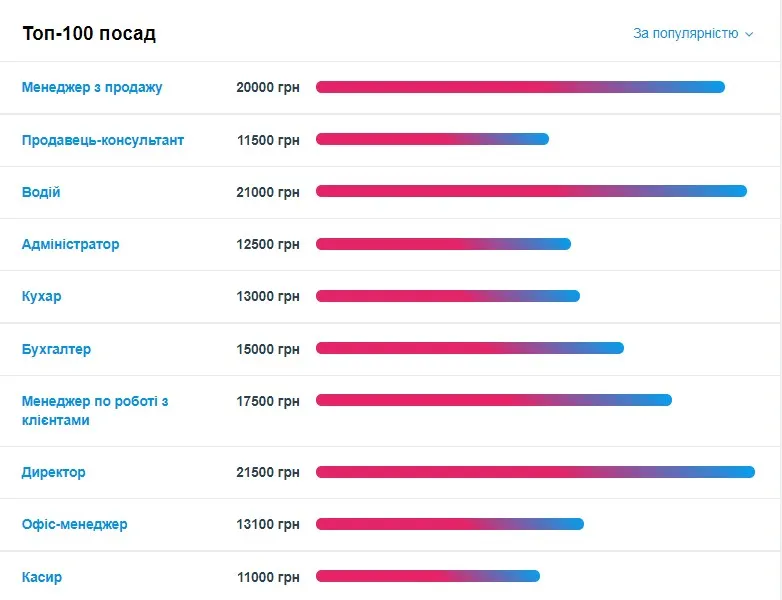
Task: Click the 15000 грн salary for Бухгалтер
Action: click(268, 349)
